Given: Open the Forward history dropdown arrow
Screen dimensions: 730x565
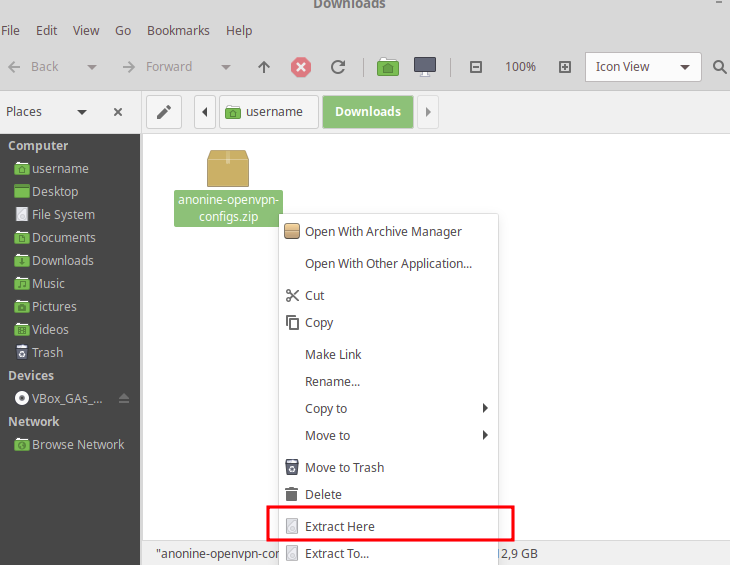Looking at the screenshot, I should click(x=226, y=67).
